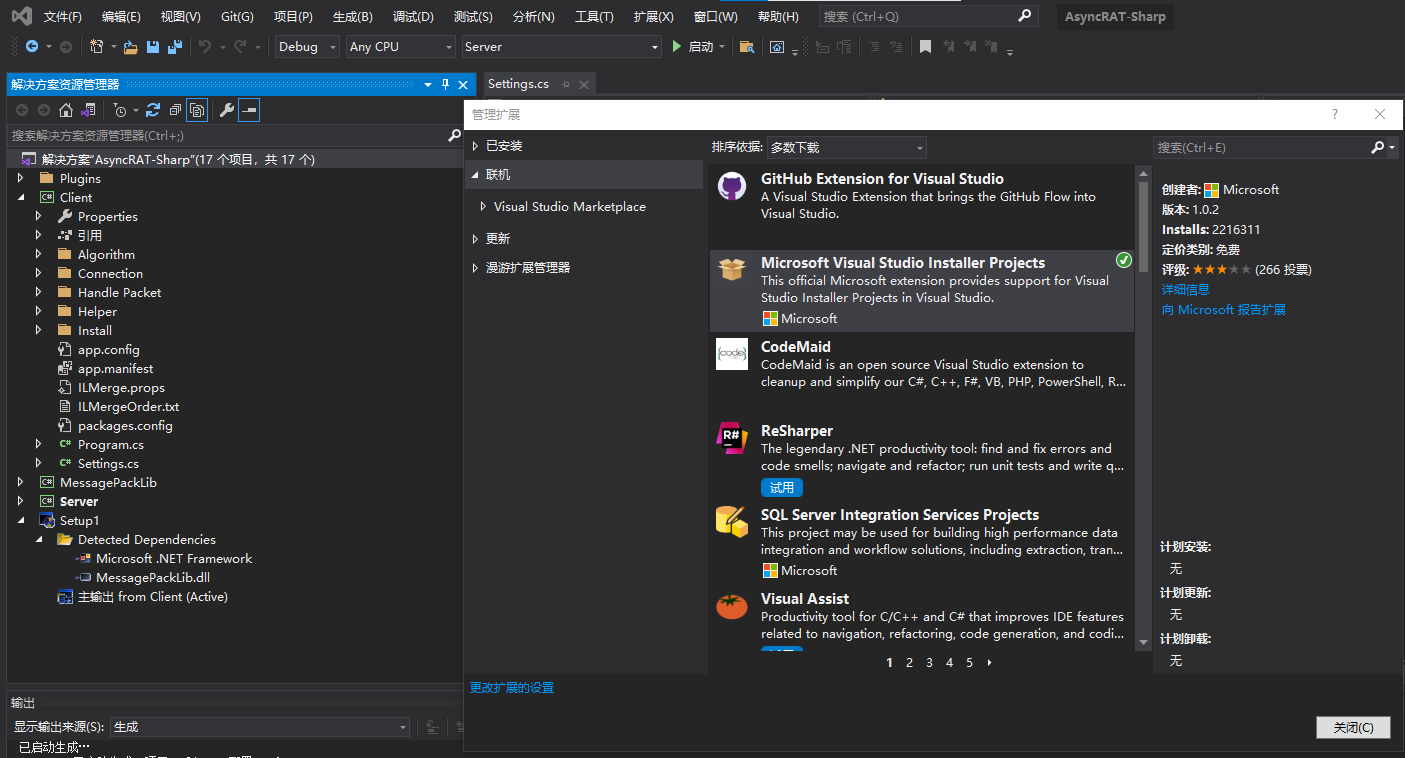Open the sort-by dropdown in Manage Extensions
This screenshot has height=758, width=1405.
[846, 148]
